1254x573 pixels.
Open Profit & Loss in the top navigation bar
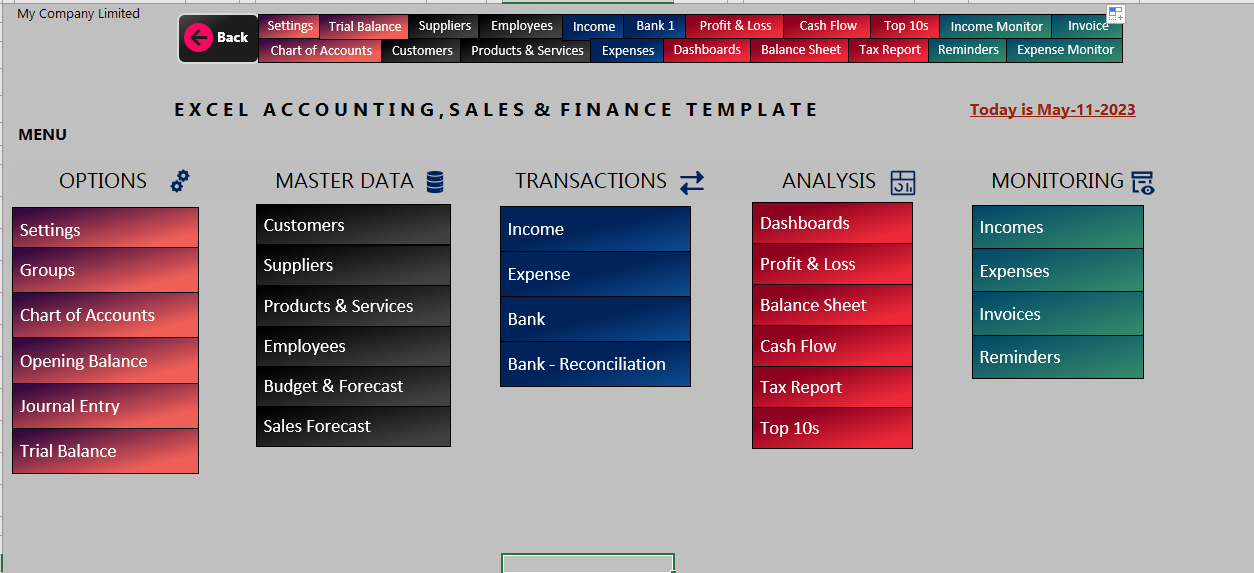click(735, 26)
